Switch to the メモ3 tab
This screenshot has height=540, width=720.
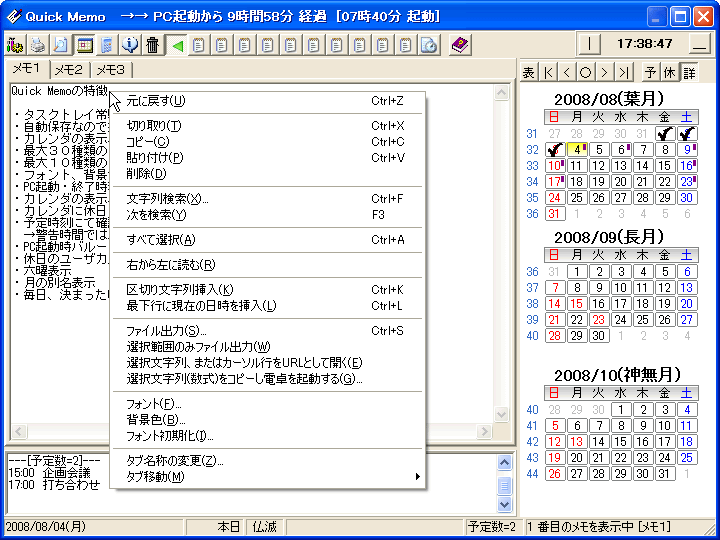111,70
